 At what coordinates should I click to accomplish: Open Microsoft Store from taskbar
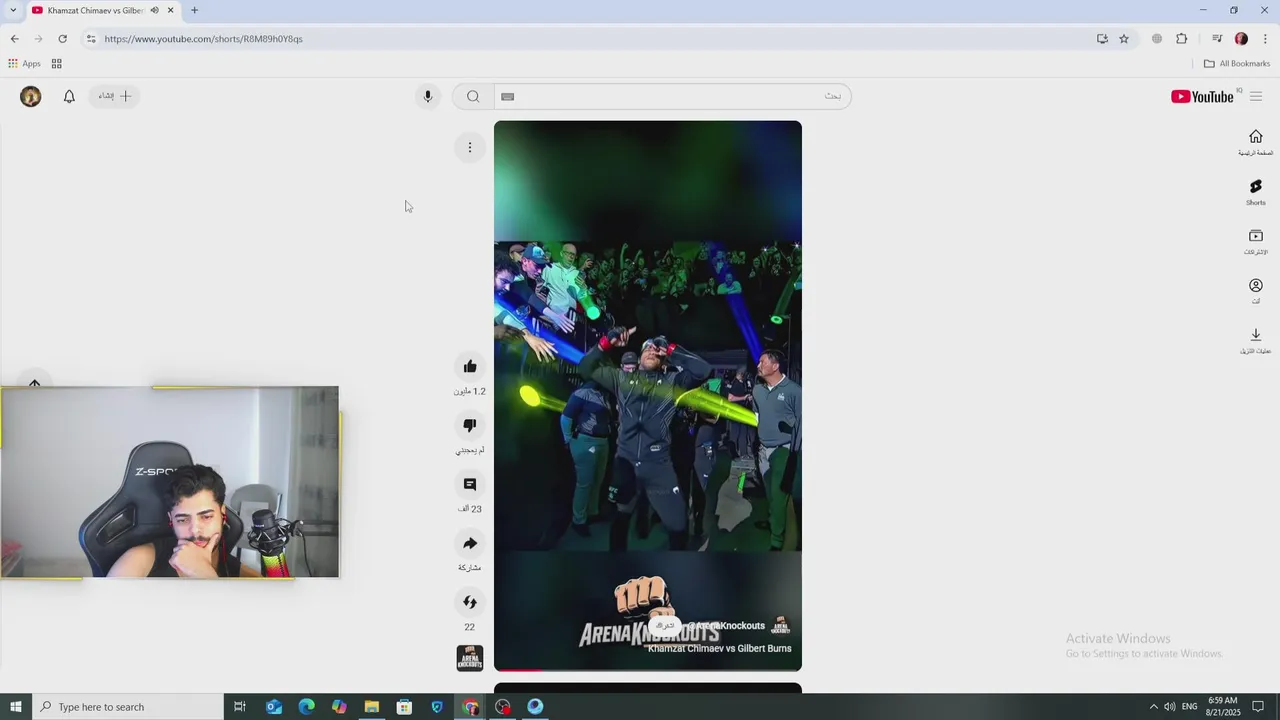[x=404, y=707]
